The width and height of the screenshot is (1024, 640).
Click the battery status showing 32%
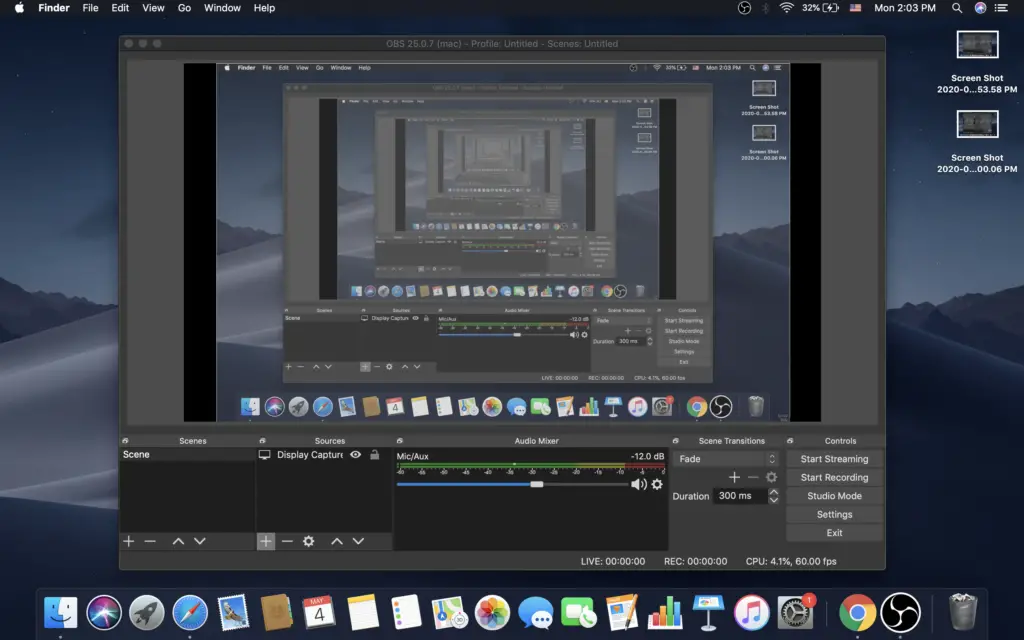pyautogui.click(x=820, y=8)
